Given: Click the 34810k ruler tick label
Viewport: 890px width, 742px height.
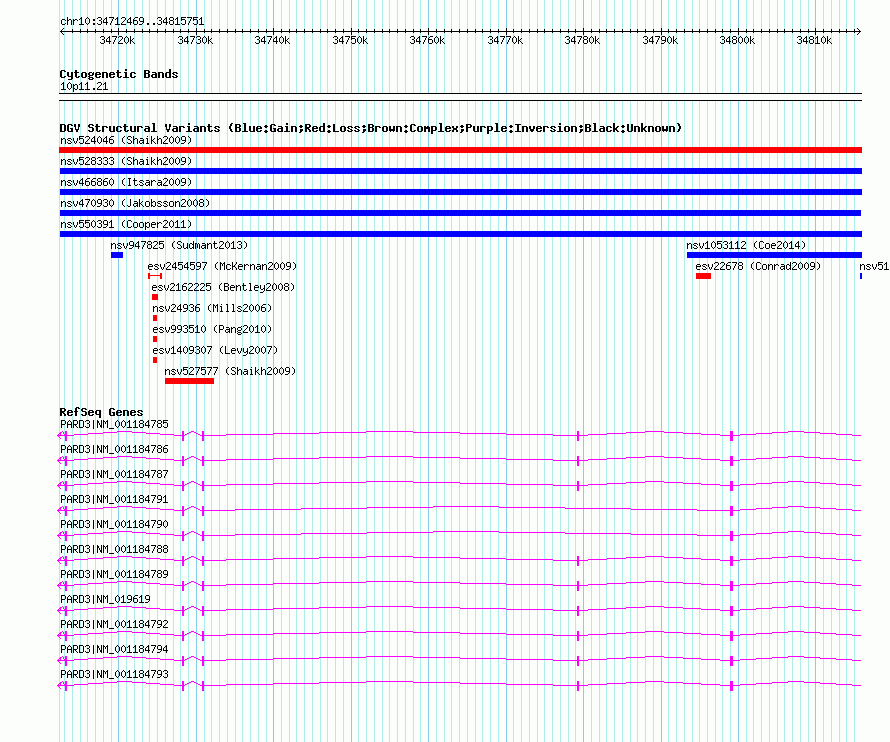Looking at the screenshot, I should (814, 40).
